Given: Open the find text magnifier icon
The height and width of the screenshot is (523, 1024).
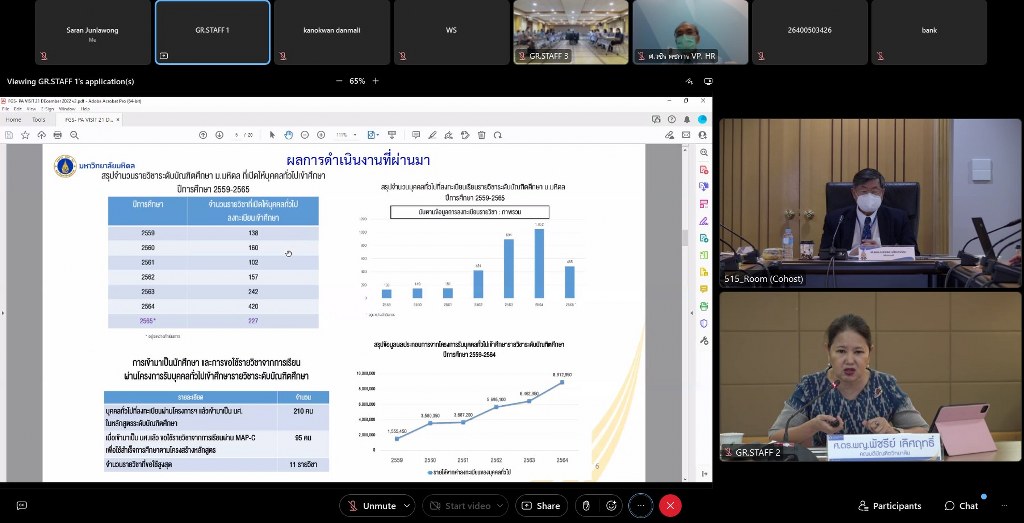Looking at the screenshot, I should [74, 135].
